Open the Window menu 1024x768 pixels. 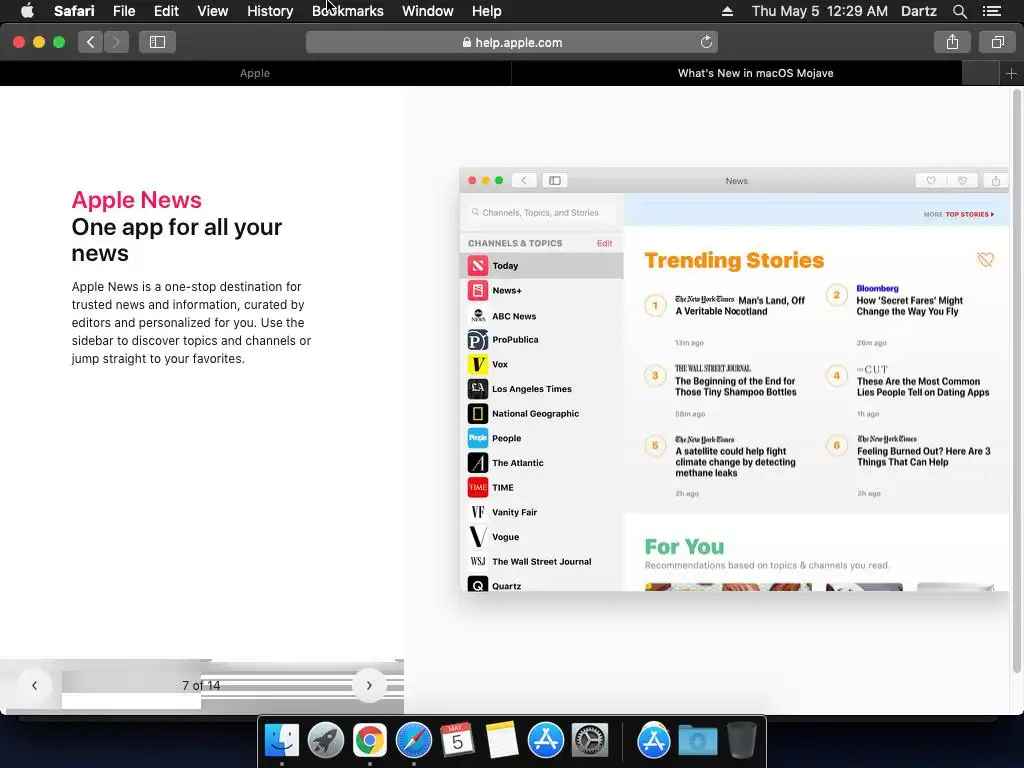tap(428, 11)
